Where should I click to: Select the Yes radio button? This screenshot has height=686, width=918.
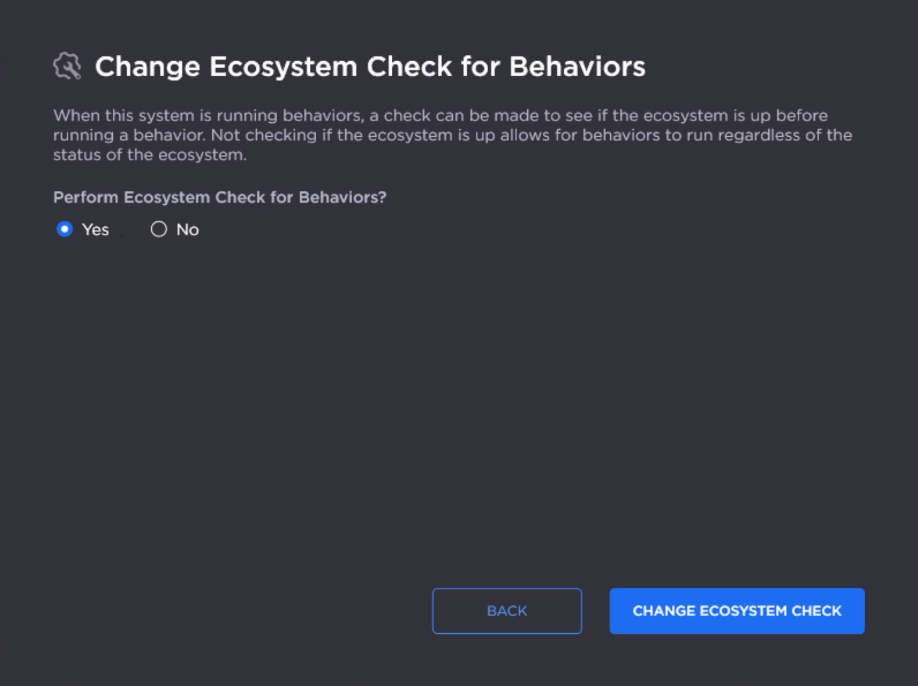[x=65, y=229]
